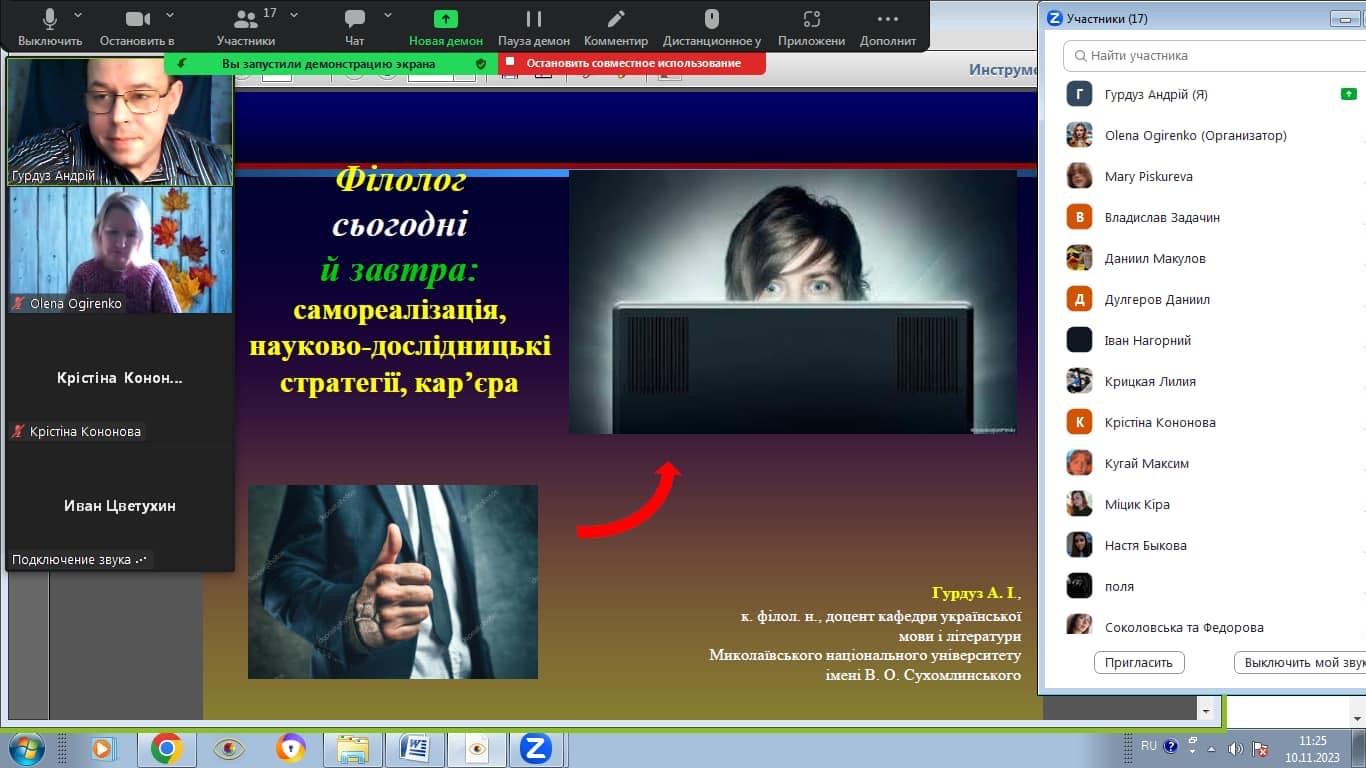The width and height of the screenshot is (1366, 768).
Task: Select Крістіна Кононова in participants list
Action: 1160,422
